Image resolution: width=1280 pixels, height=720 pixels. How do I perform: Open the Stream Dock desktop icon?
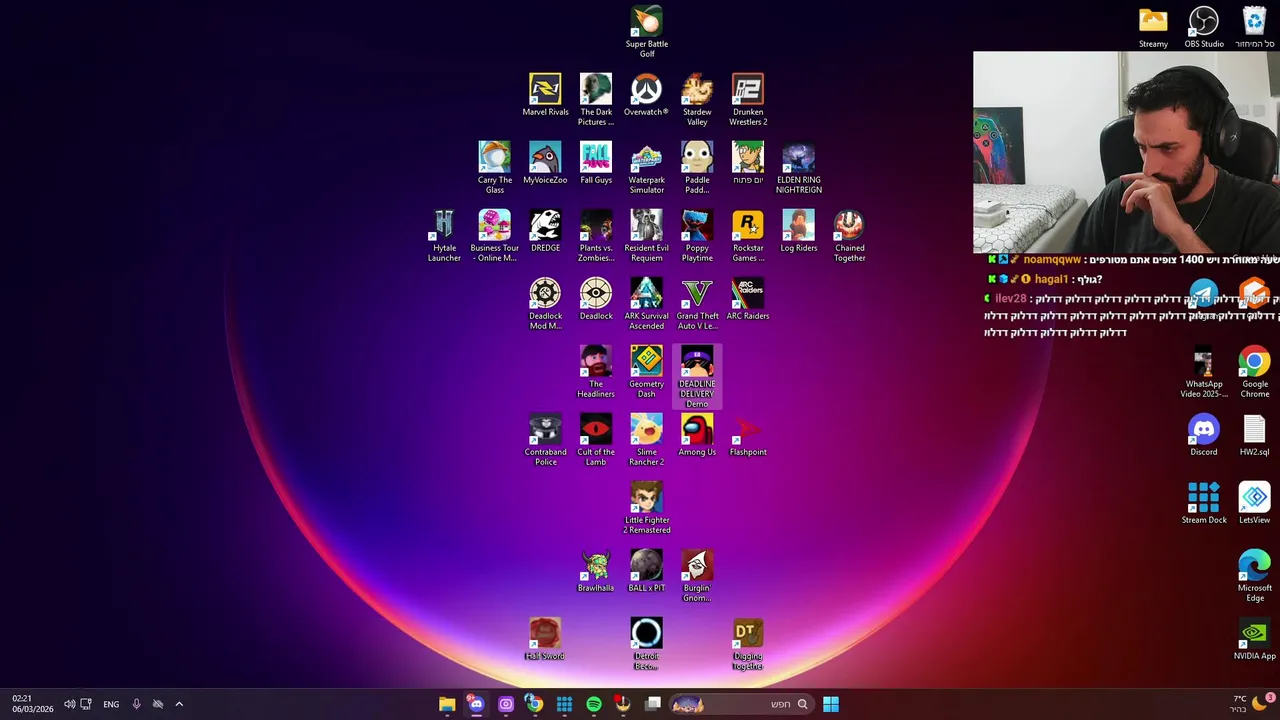(1204, 503)
